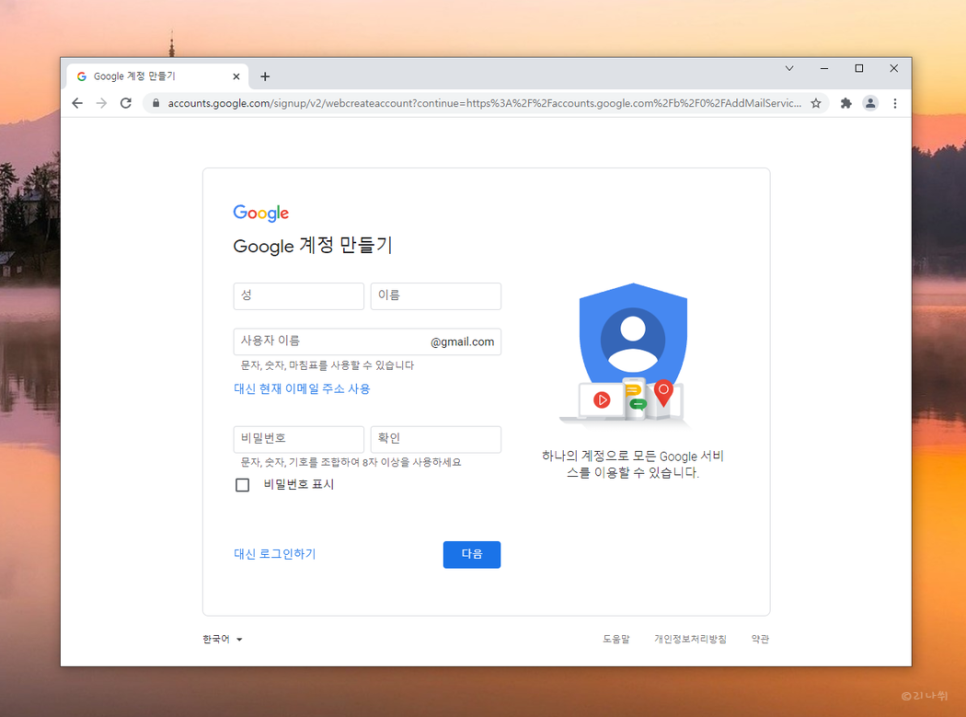
Task: Open Chrome's three-dot menu
Action: tap(894, 103)
